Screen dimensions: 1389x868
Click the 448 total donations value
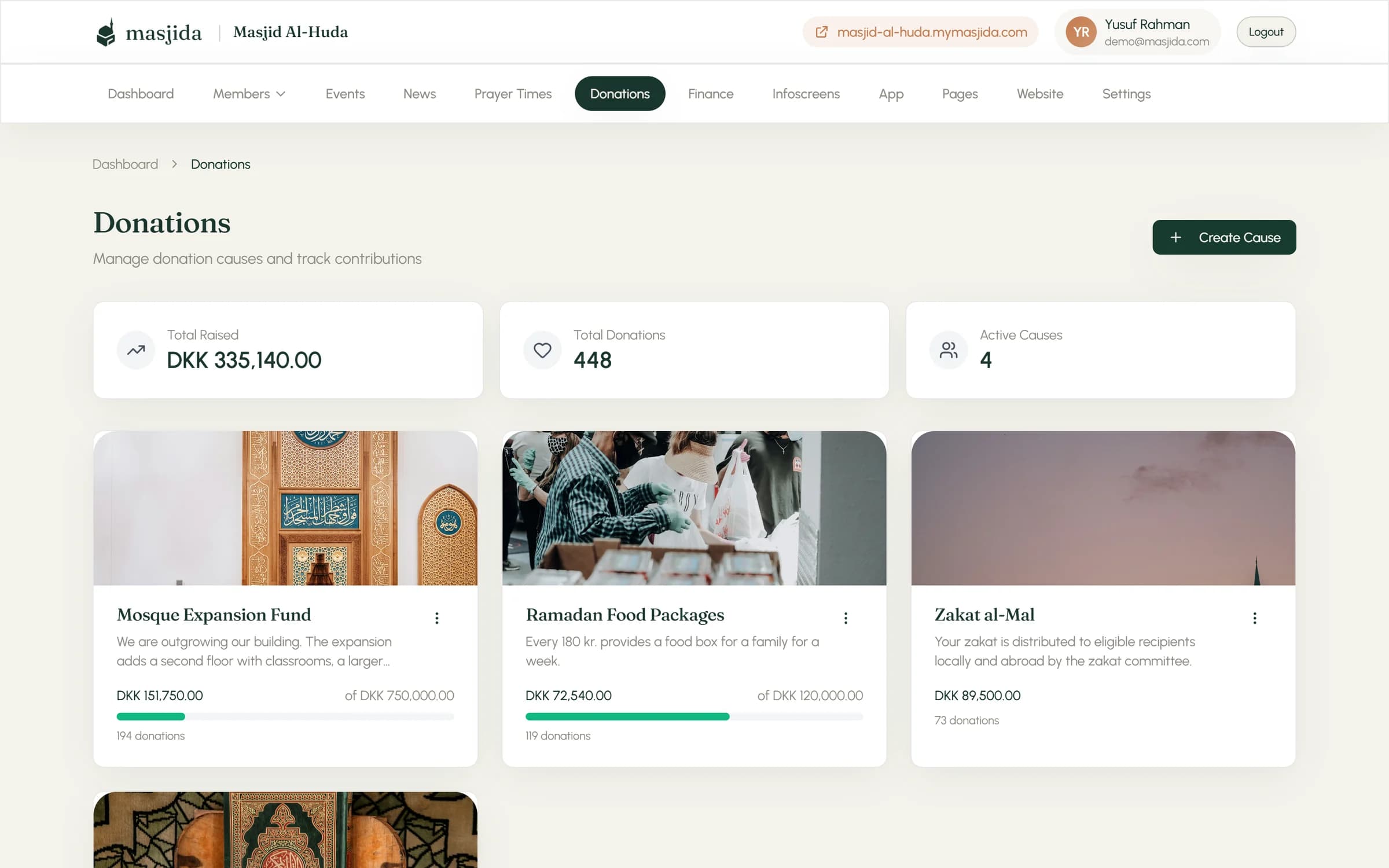click(593, 360)
